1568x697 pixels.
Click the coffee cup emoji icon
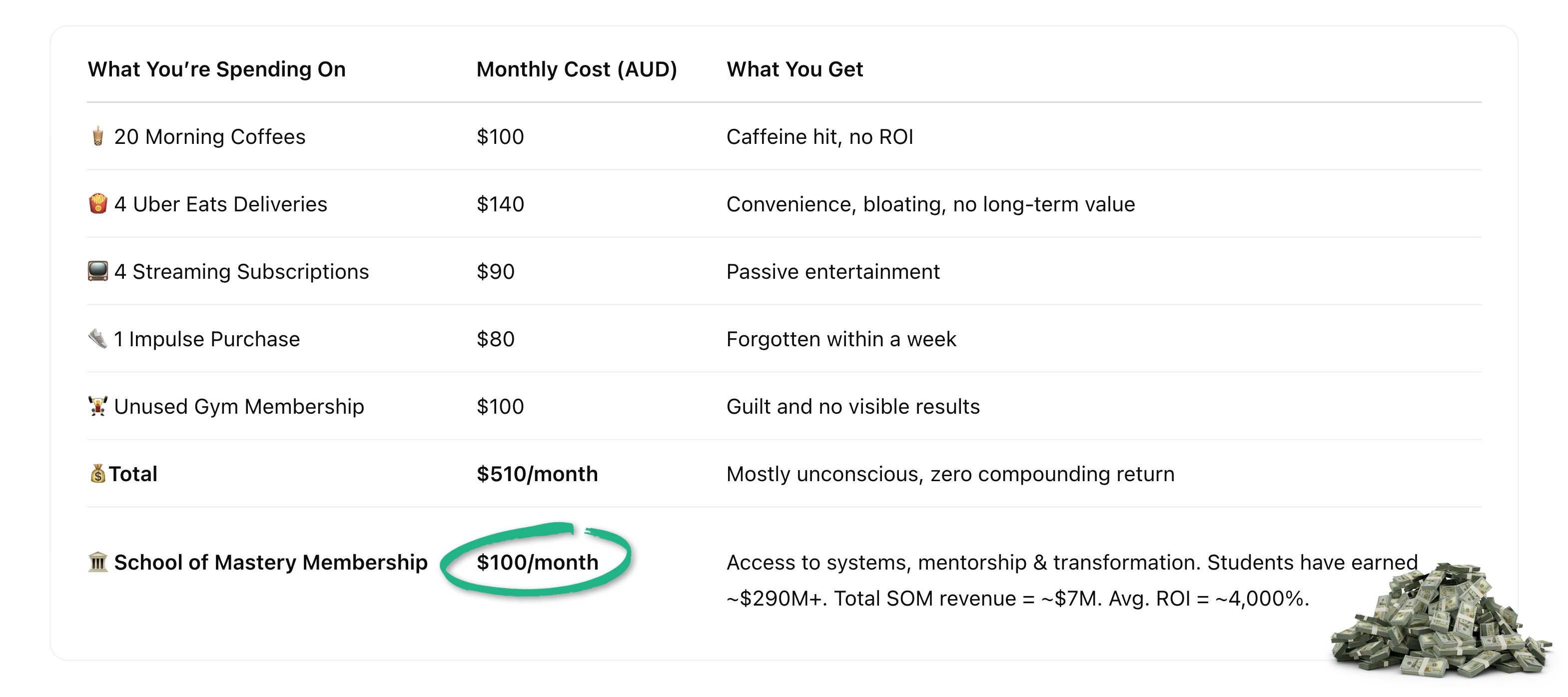(x=97, y=136)
